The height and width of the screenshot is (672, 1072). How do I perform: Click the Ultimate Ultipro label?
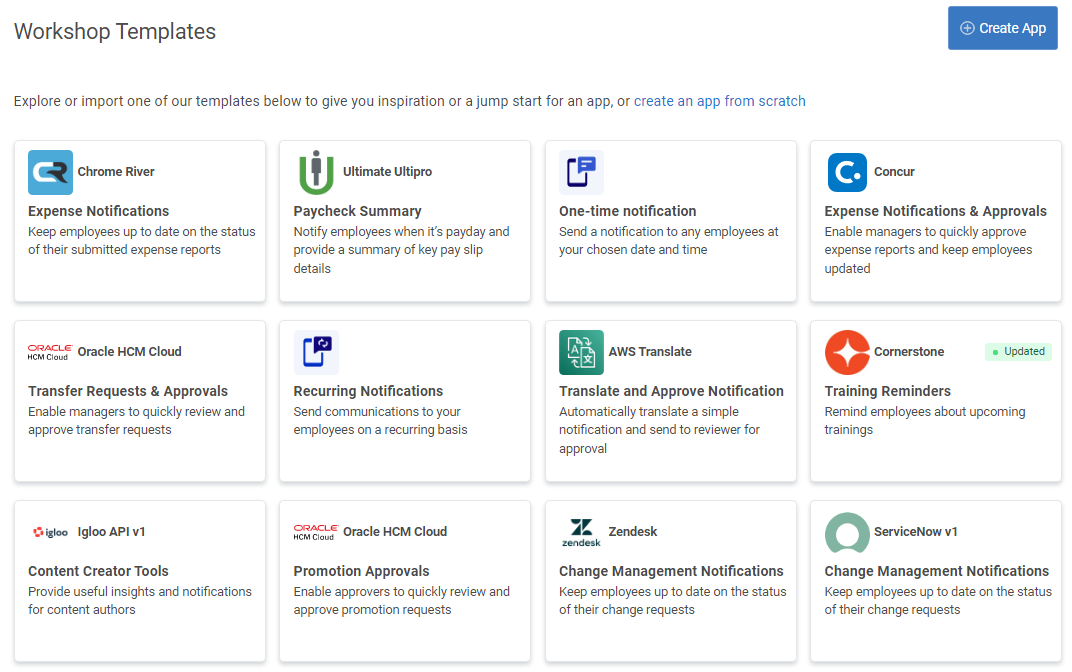[388, 172]
